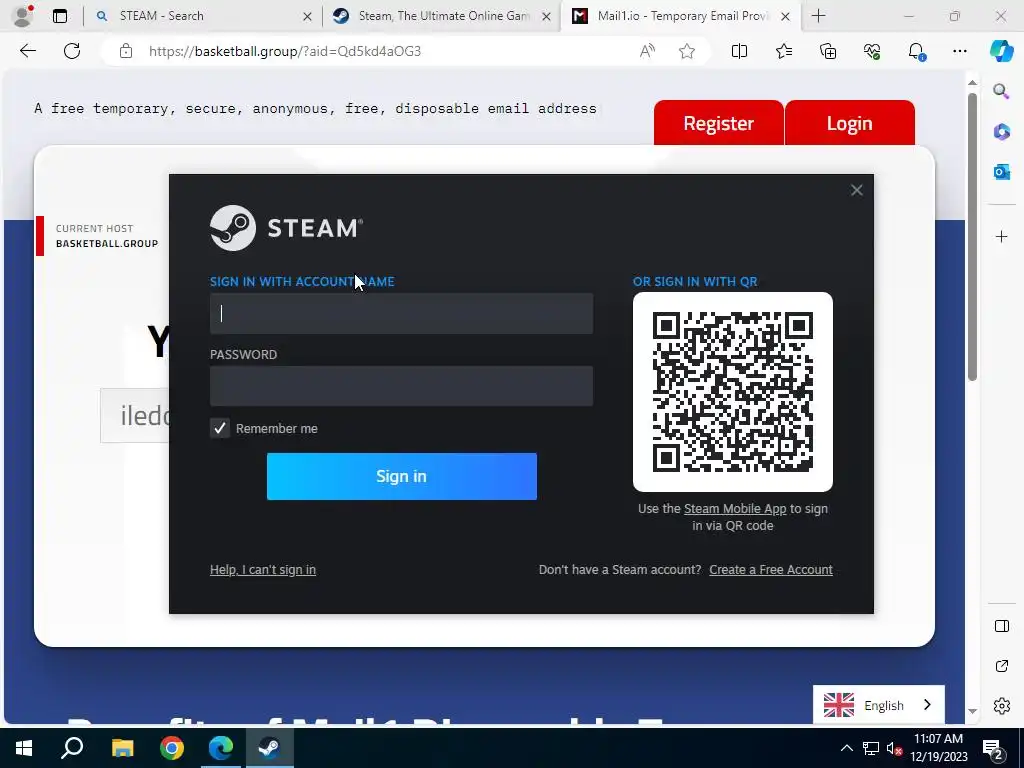Show hidden system tray icons
Viewport: 1024px width, 768px height.
click(846, 748)
